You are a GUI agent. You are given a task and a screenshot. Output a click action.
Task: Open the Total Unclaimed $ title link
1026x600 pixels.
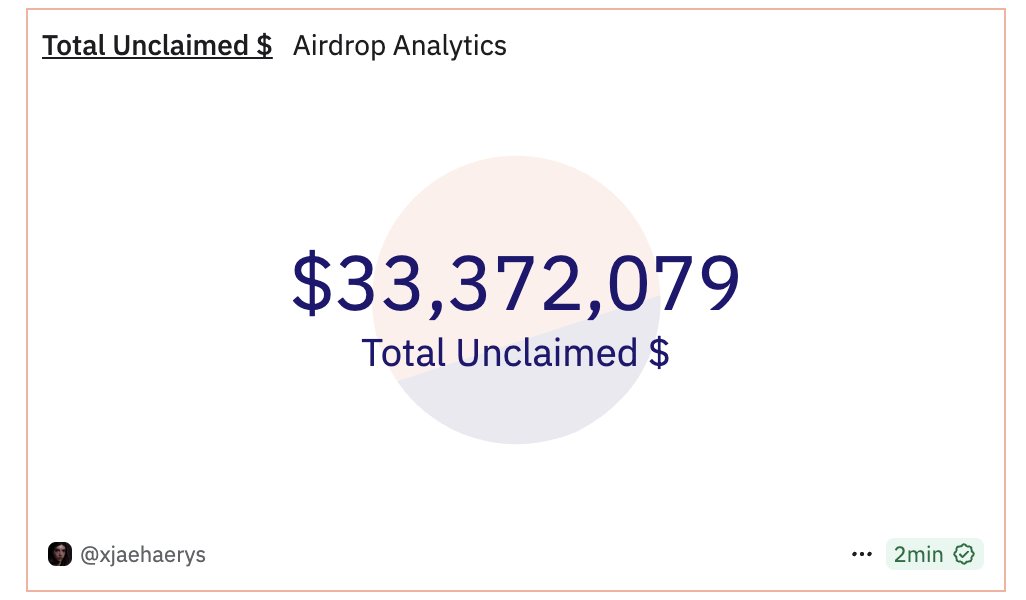coord(157,46)
